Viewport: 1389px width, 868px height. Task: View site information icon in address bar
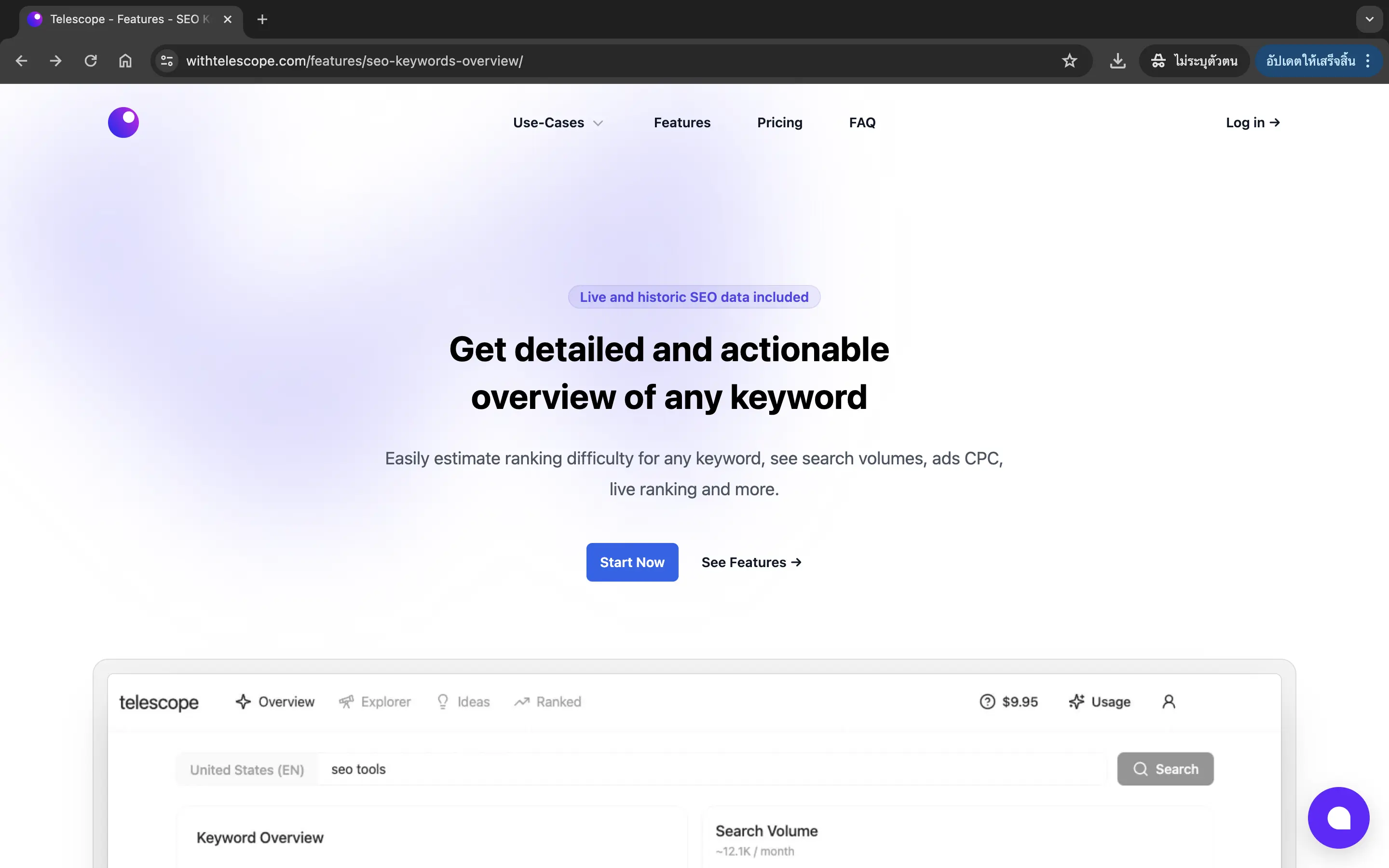[x=167, y=61]
